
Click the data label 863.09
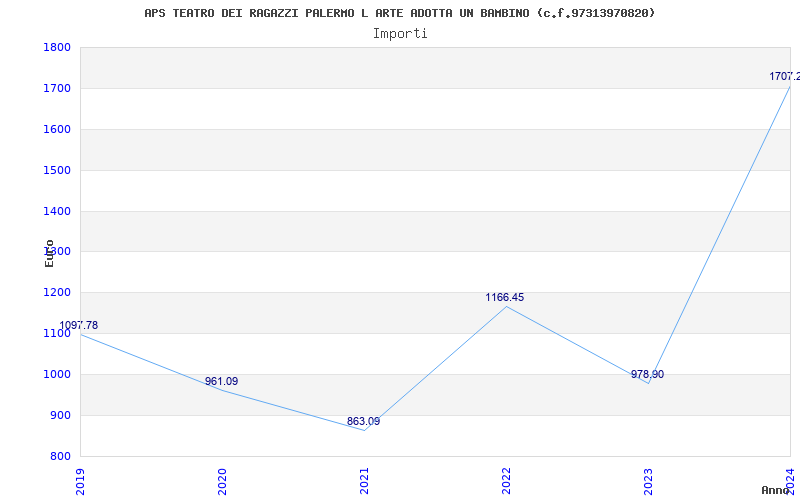pos(363,421)
